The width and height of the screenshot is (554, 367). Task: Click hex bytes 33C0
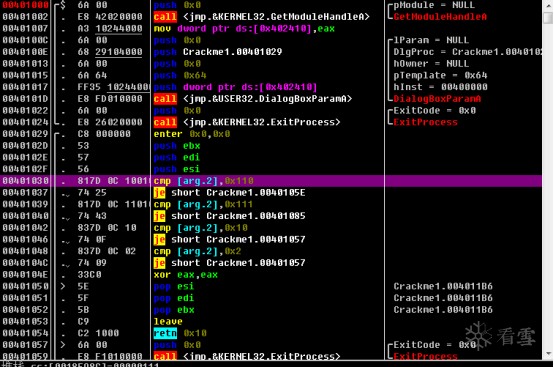(89, 274)
